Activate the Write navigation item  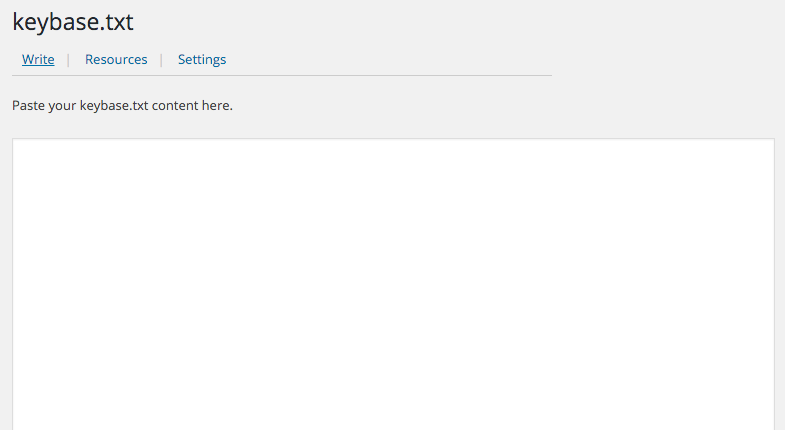click(38, 60)
